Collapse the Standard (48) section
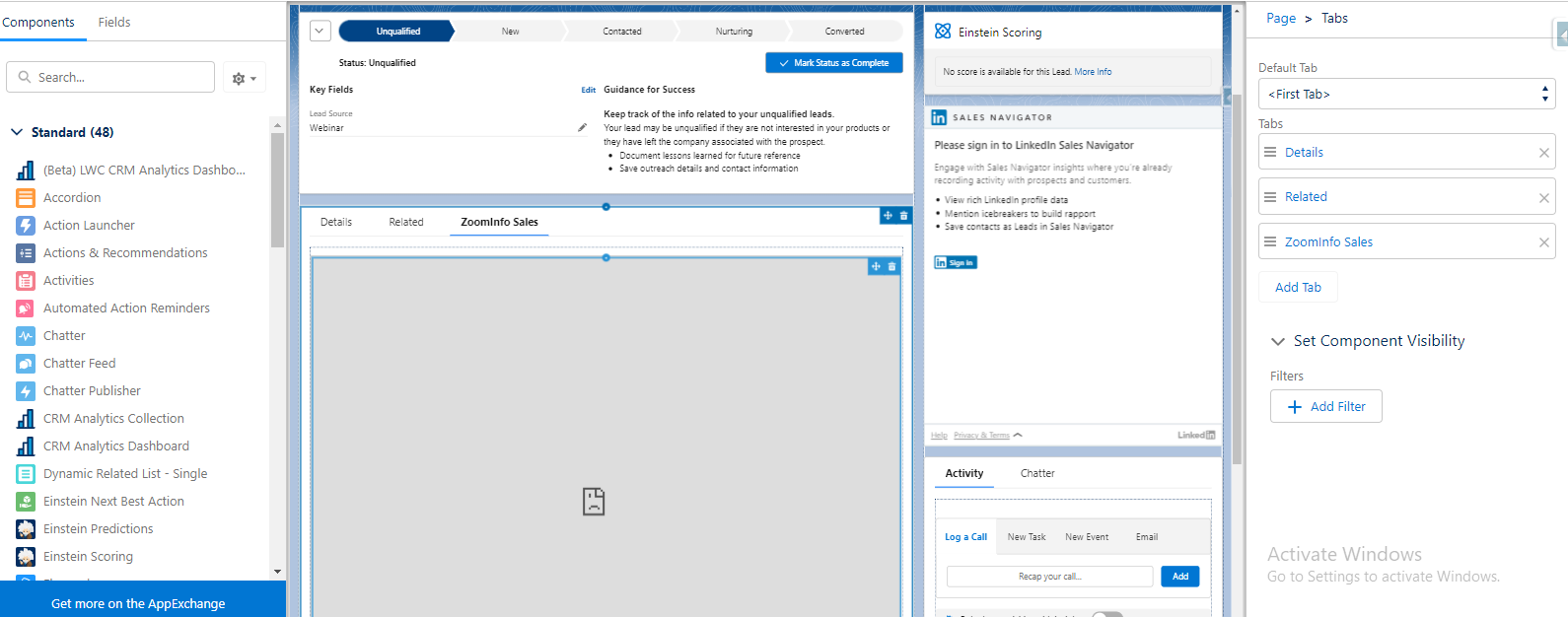 [x=17, y=132]
